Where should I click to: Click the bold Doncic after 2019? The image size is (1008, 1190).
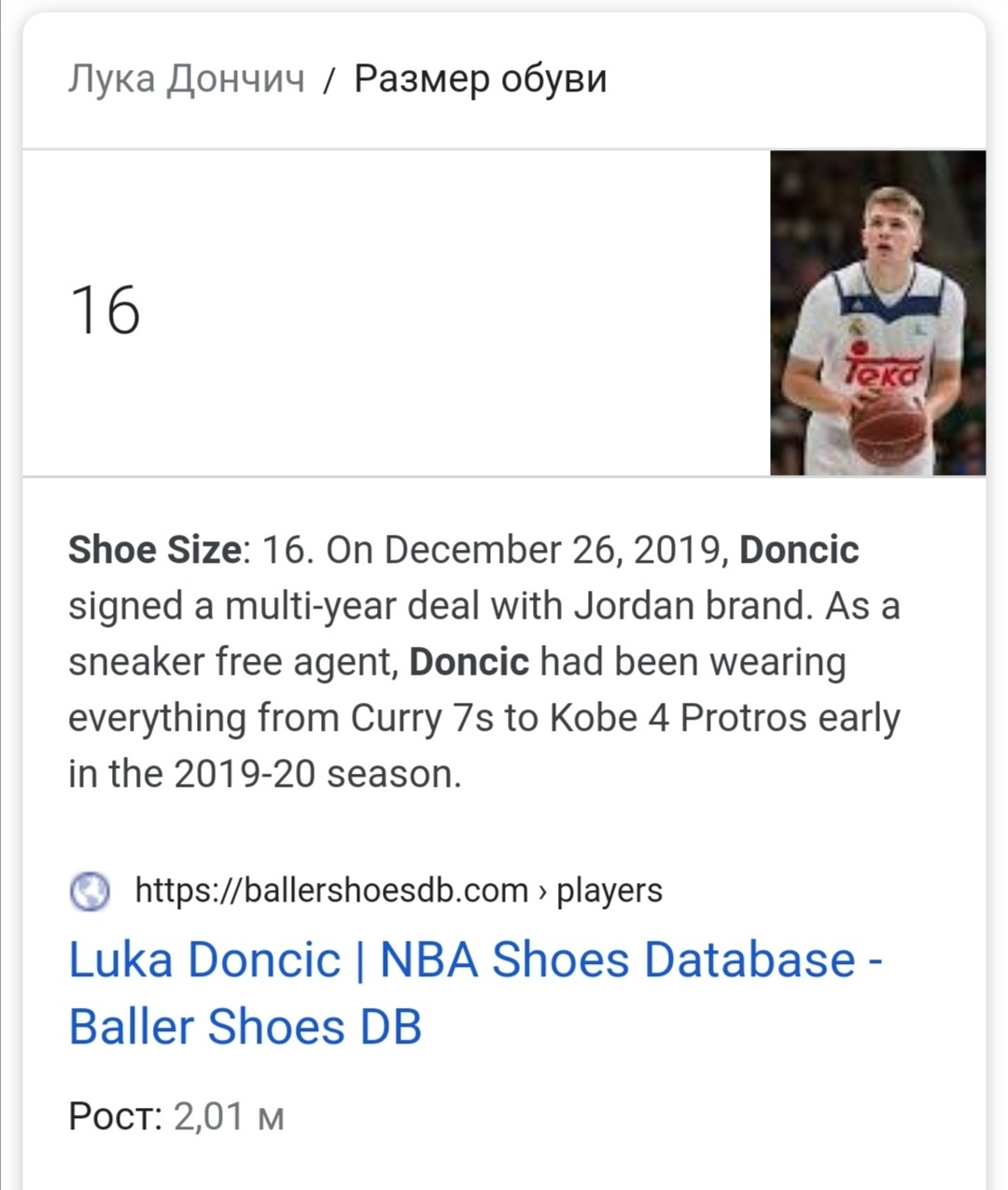click(799, 551)
